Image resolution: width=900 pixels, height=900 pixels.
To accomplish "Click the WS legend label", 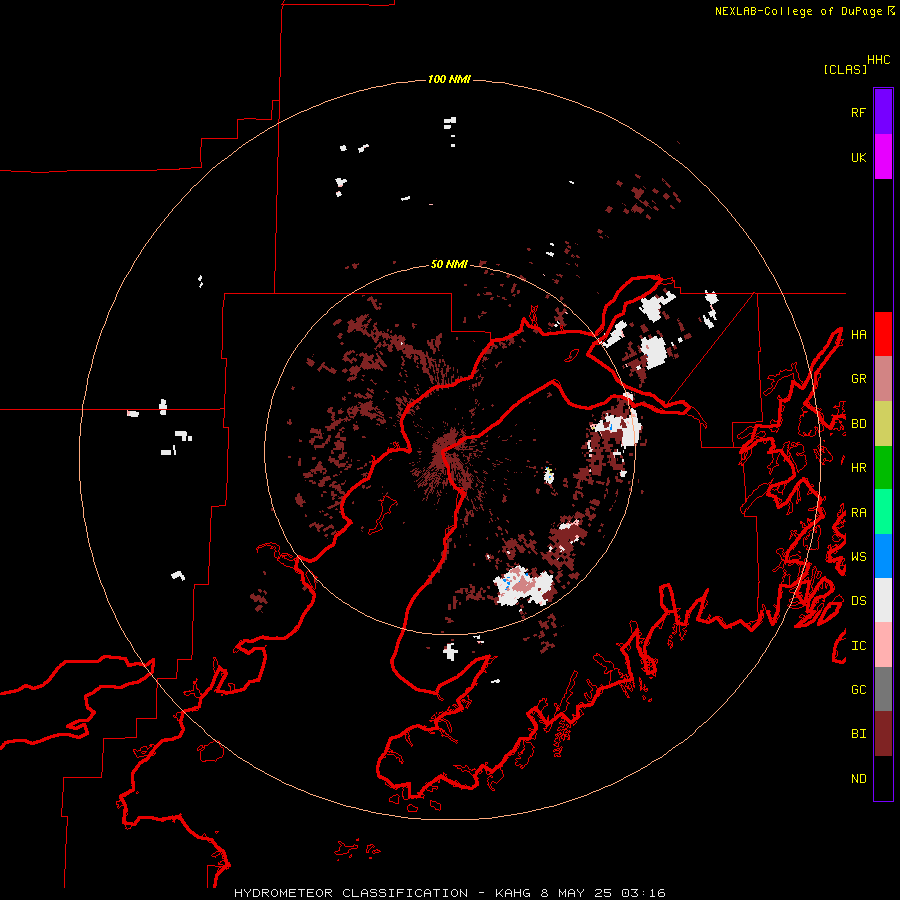I will click(858, 557).
